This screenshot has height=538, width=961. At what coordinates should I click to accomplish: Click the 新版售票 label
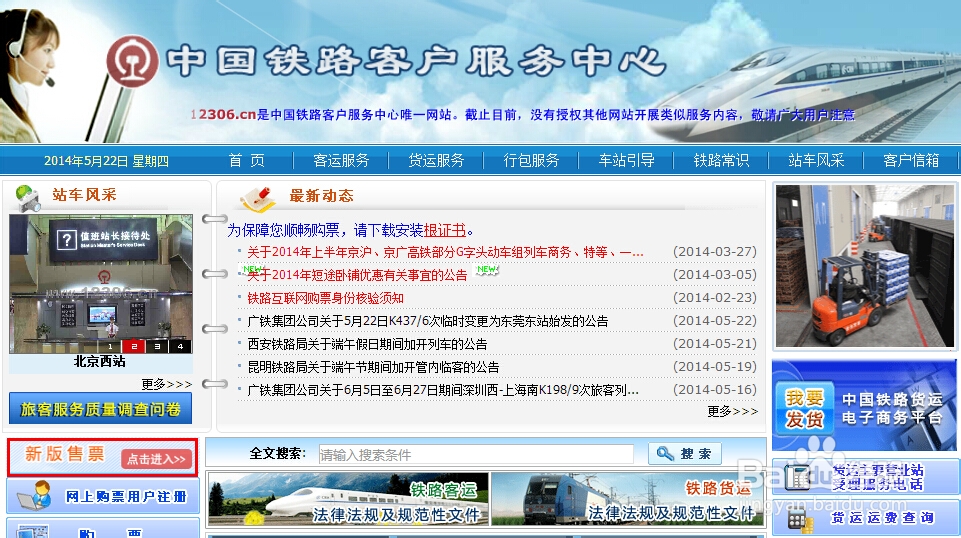coord(64,453)
